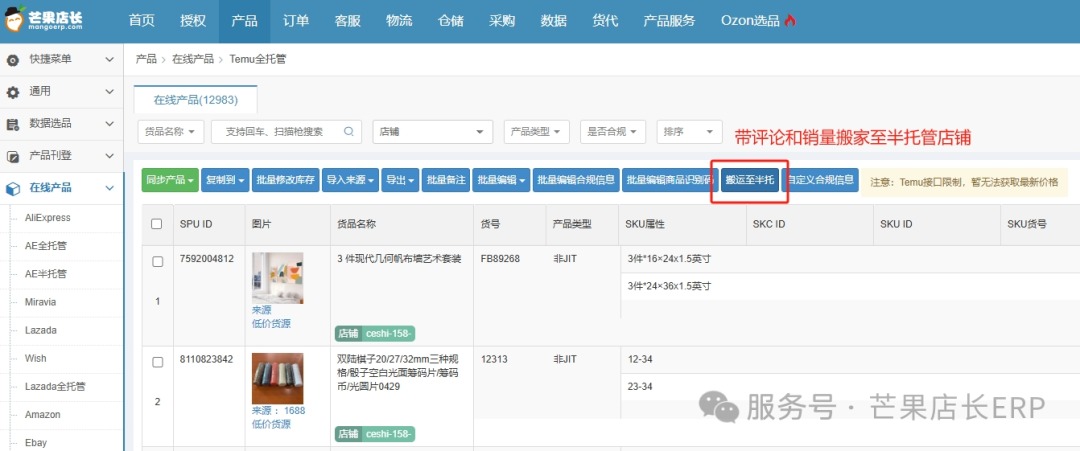Open the 产品服务 top menu
Image resolution: width=1080 pixels, height=451 pixels.
(669, 21)
